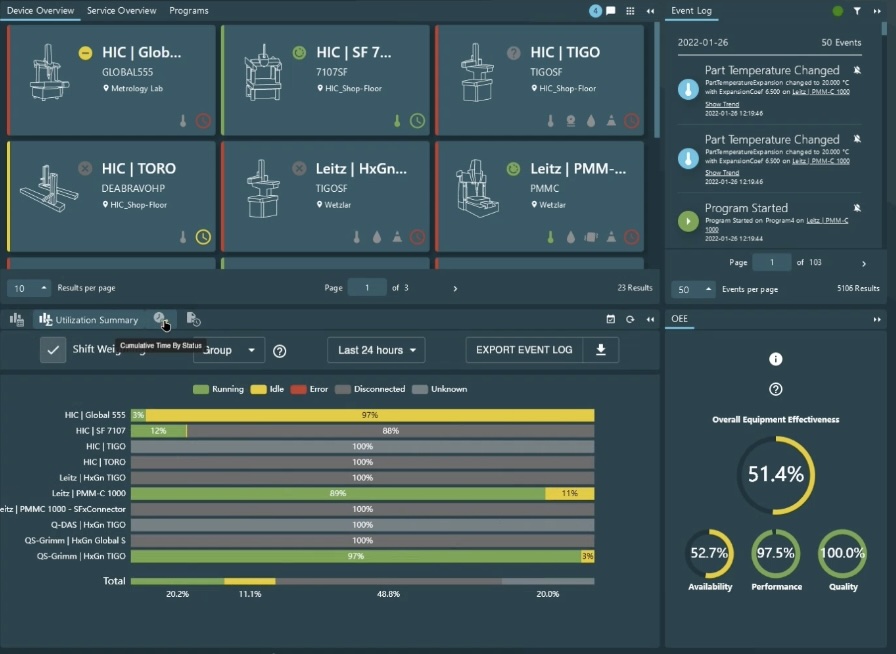This screenshot has height=654, width=896.
Task: Click the temperature probe icon on HIC TORO card
Action: (183, 237)
